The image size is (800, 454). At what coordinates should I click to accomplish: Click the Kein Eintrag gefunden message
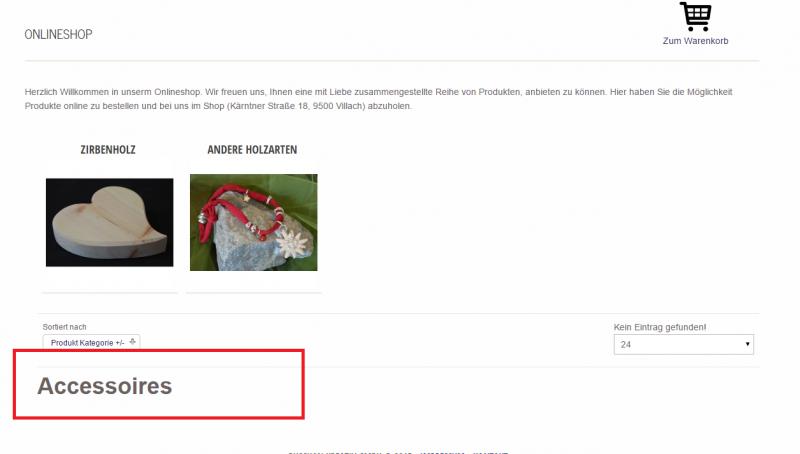click(x=660, y=327)
